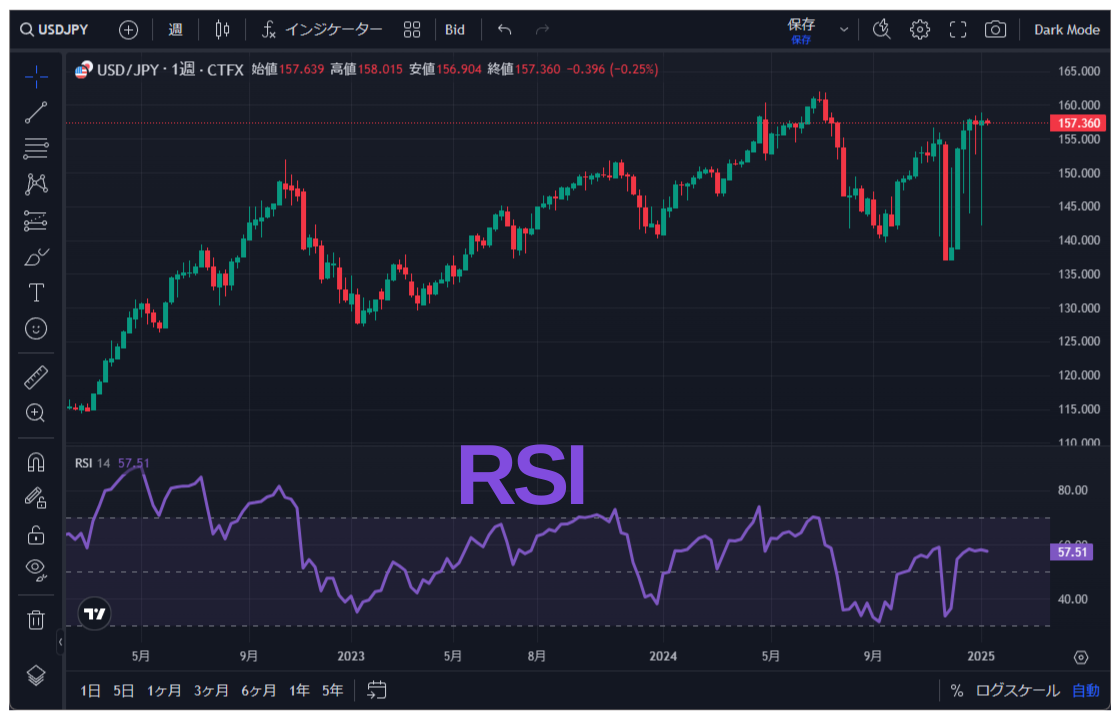Select the 1年 time range
This screenshot has height=720, width=1120.
coord(299,691)
